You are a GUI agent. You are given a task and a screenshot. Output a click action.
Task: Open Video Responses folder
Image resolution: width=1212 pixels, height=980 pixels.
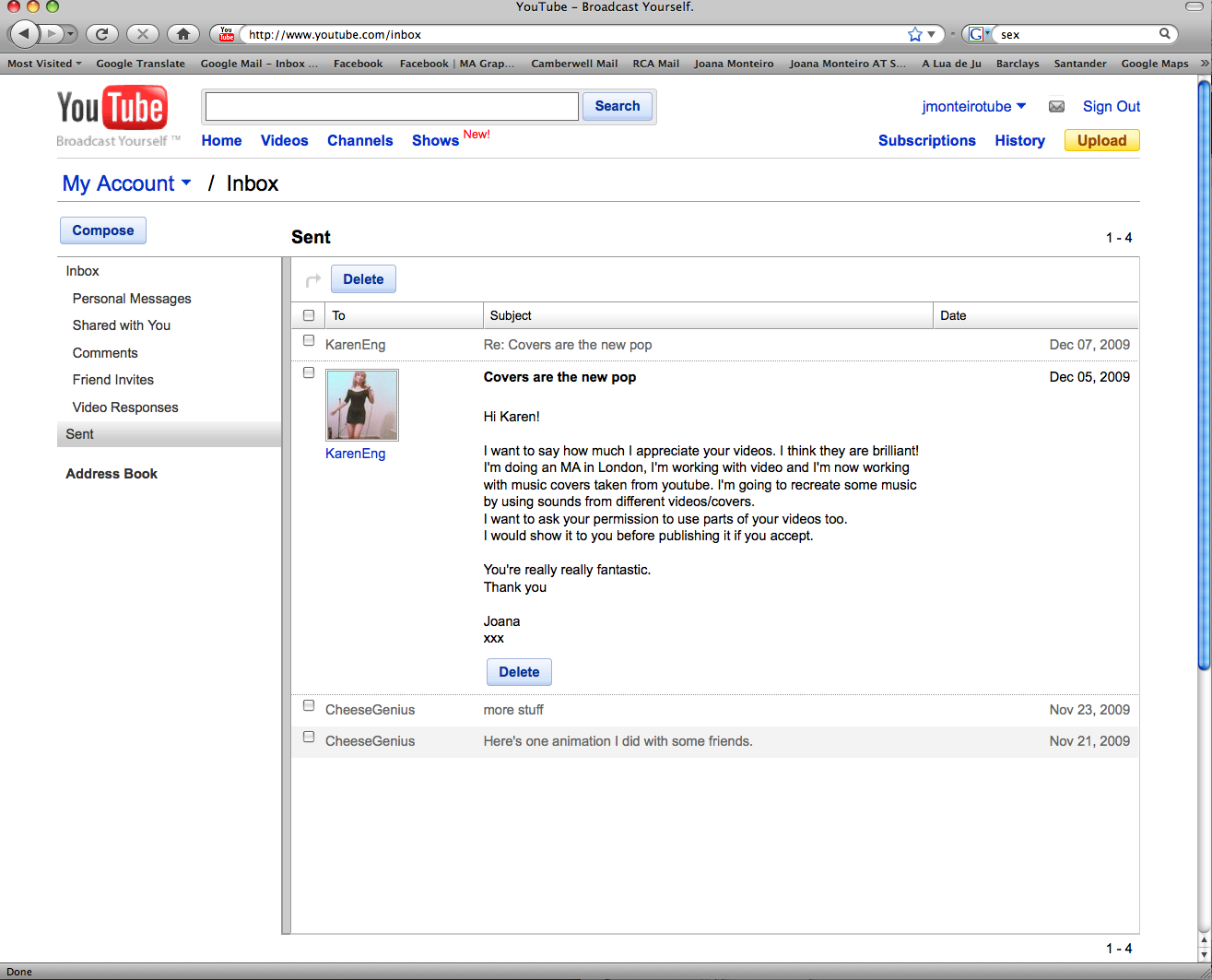tap(125, 407)
